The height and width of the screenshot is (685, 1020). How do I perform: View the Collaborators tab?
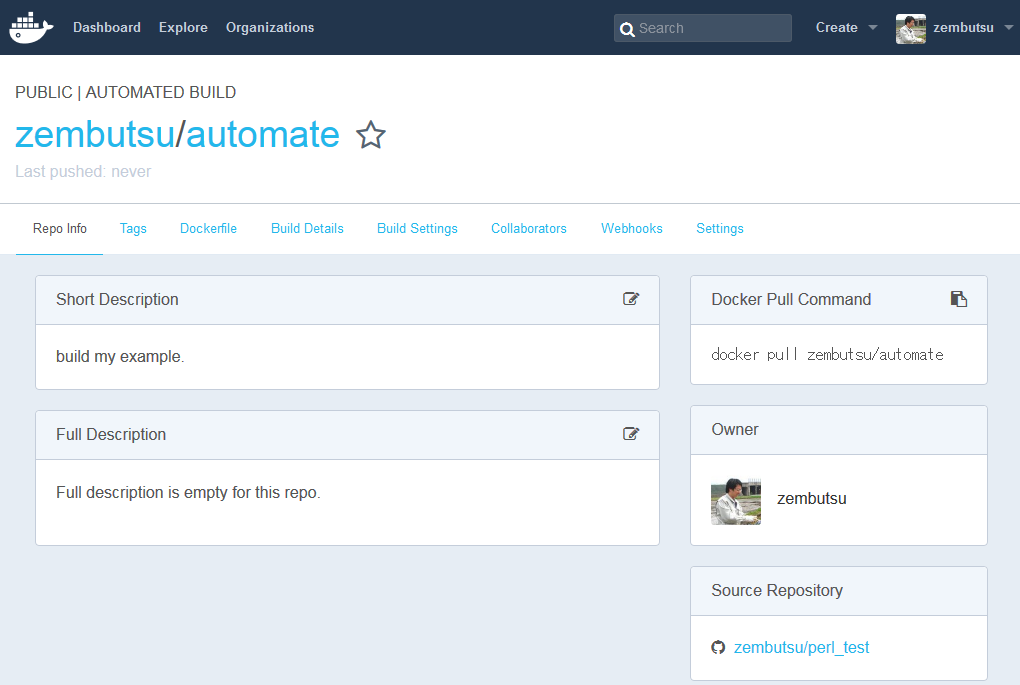coord(529,228)
